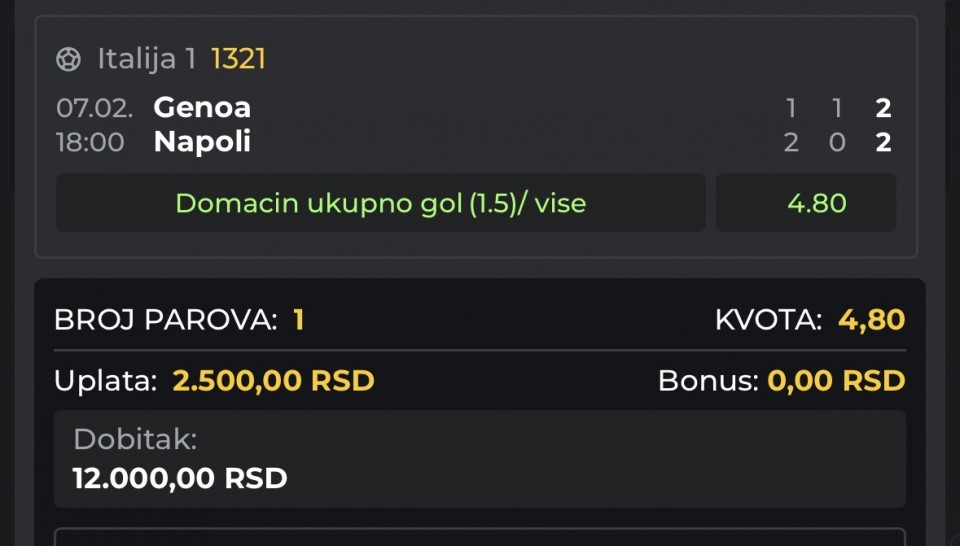Click Napoli's first-half score 2

791,142
